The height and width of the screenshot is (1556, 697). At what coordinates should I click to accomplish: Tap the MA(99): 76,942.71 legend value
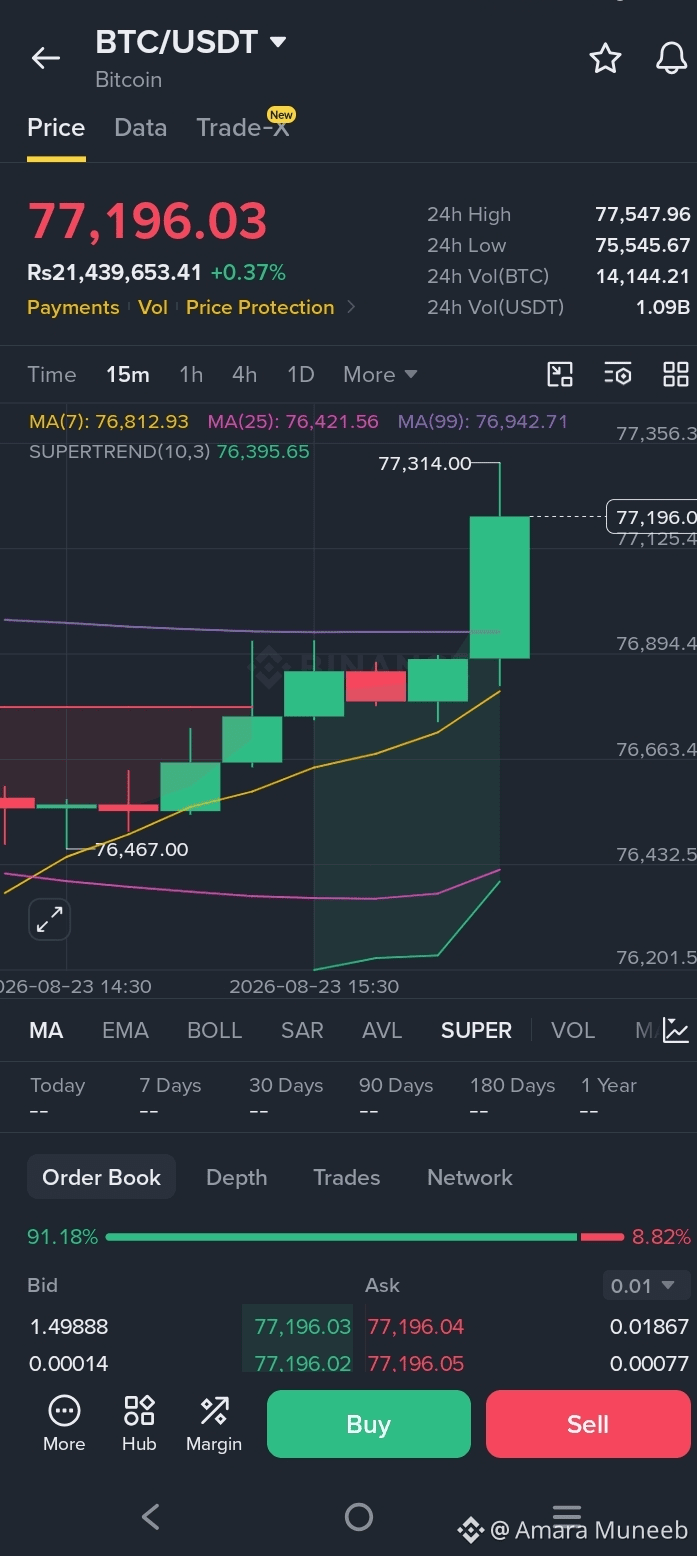pos(483,421)
